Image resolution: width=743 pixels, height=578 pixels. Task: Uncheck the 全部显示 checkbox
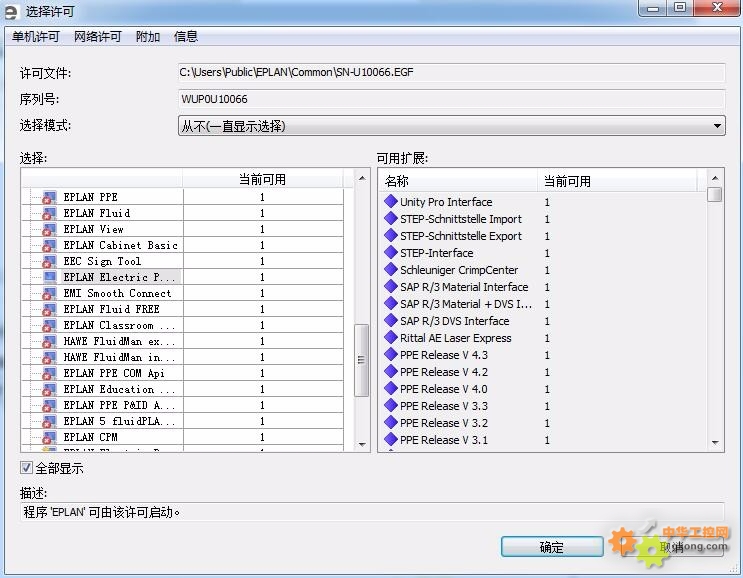[x=27, y=468]
